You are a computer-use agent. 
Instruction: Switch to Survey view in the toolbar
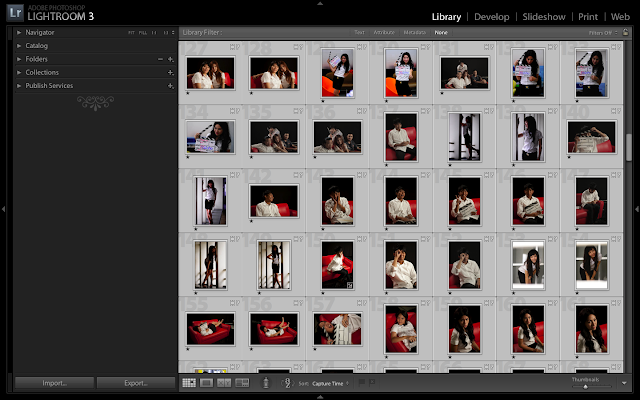[242, 383]
